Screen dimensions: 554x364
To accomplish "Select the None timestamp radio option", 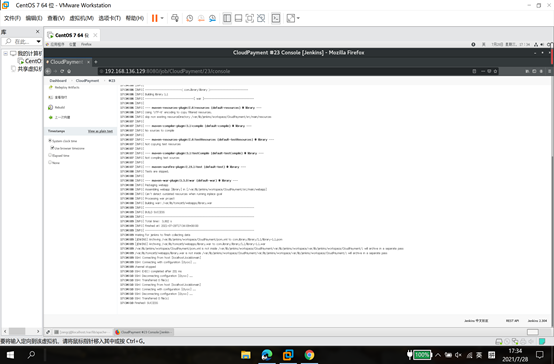I will coord(50,163).
